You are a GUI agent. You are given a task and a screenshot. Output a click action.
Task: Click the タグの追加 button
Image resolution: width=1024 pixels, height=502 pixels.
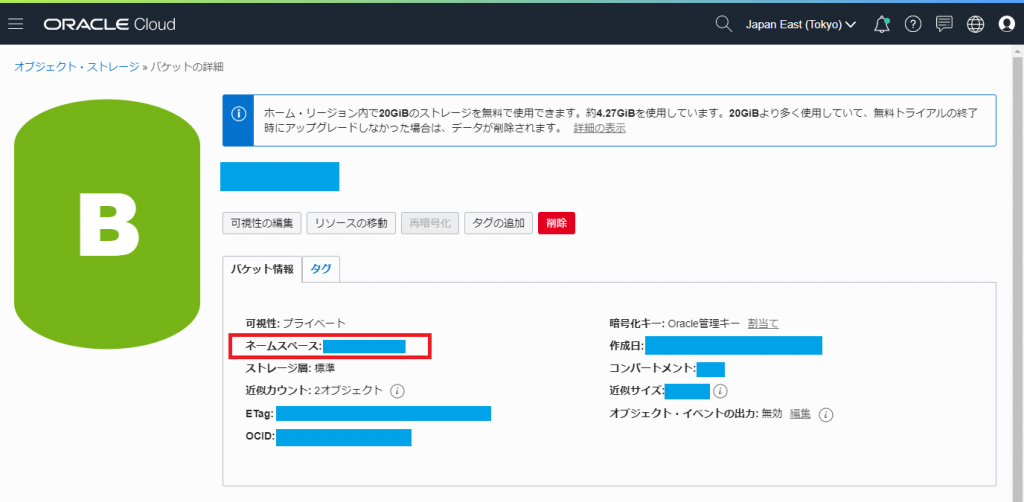coord(499,223)
